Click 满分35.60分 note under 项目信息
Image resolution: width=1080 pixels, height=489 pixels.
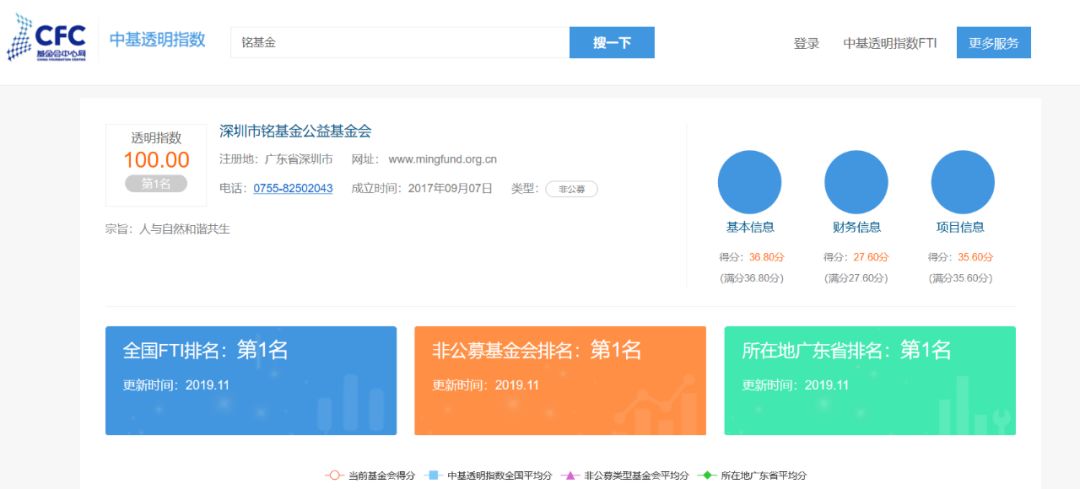tap(960, 279)
